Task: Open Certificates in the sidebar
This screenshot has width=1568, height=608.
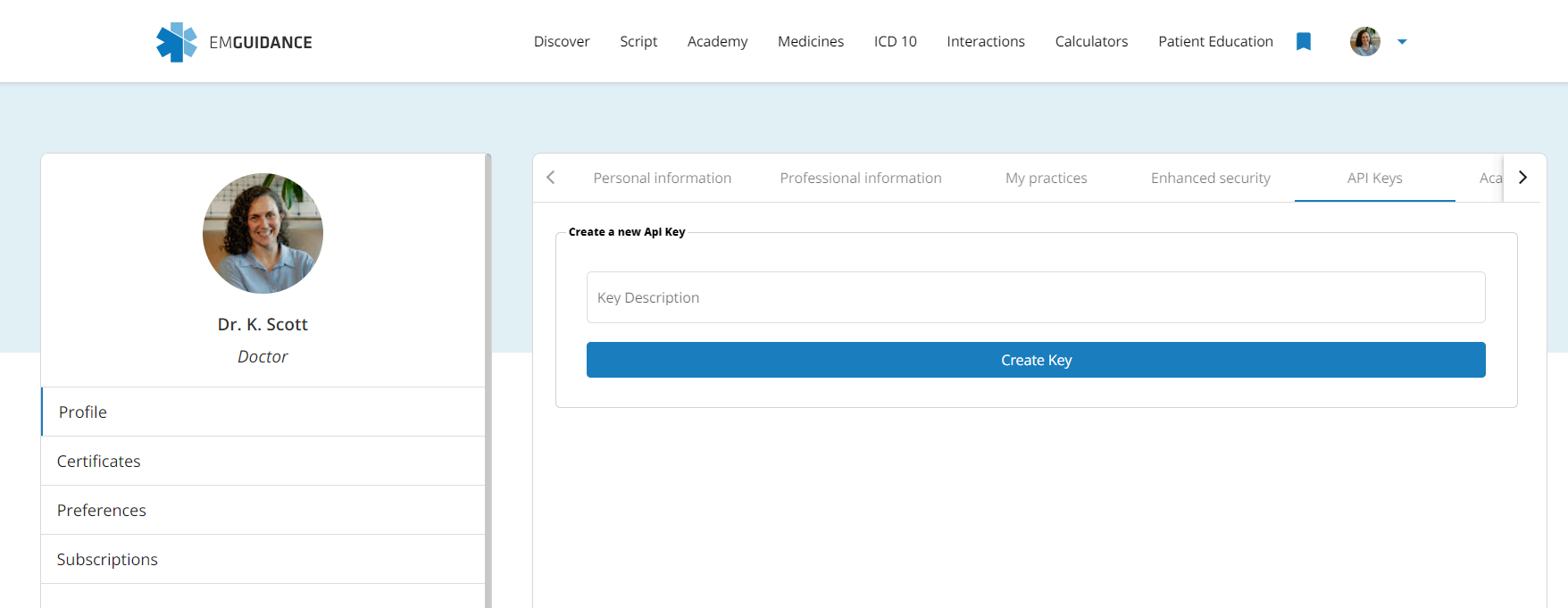Action: 99,462
